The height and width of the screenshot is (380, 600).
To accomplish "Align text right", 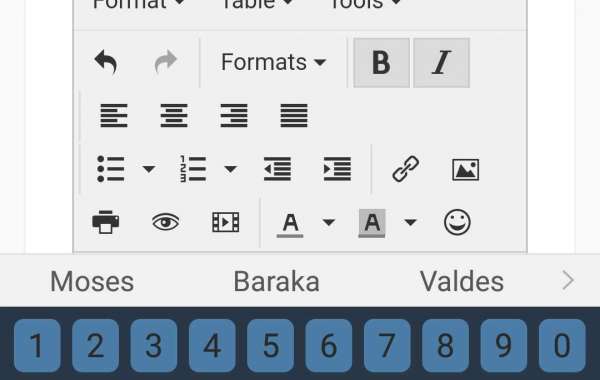I will pos(234,115).
